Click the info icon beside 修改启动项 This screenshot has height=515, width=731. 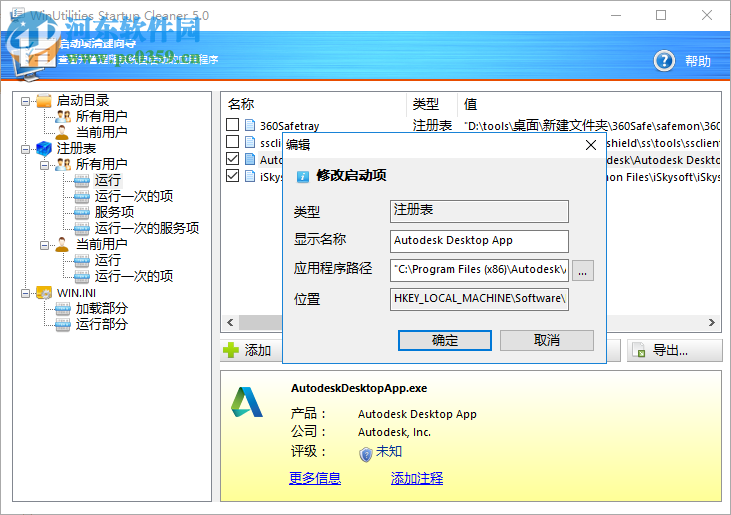click(303, 176)
